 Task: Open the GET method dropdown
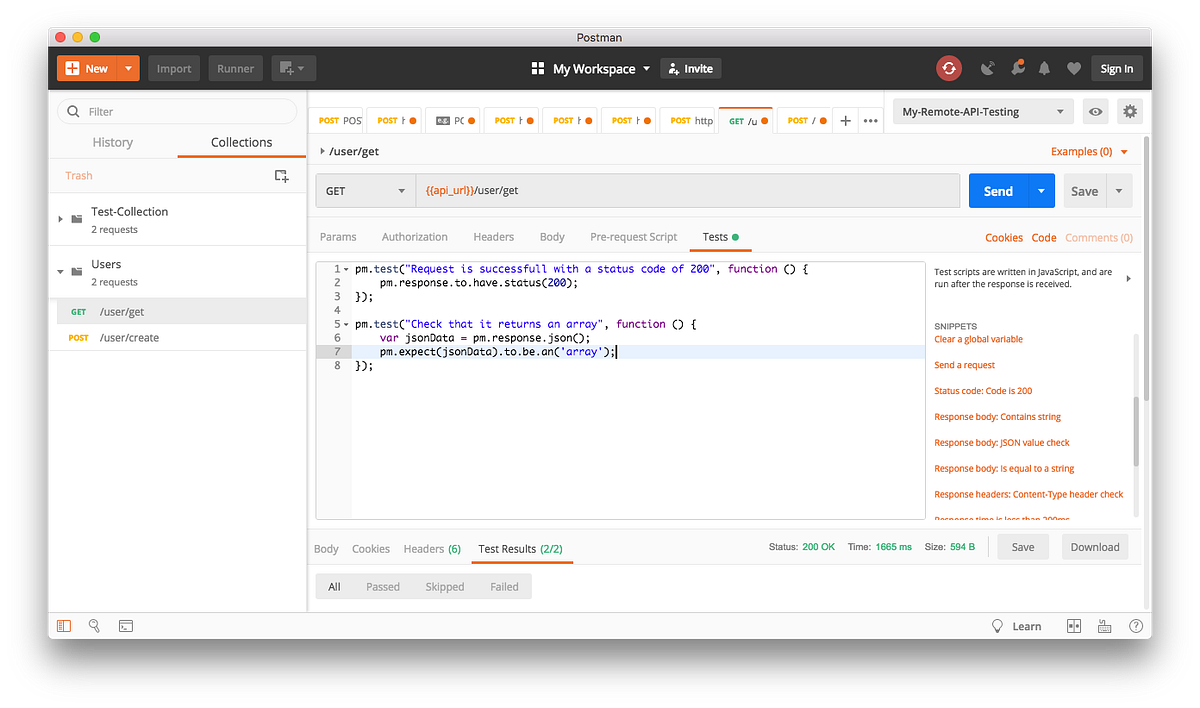(365, 191)
